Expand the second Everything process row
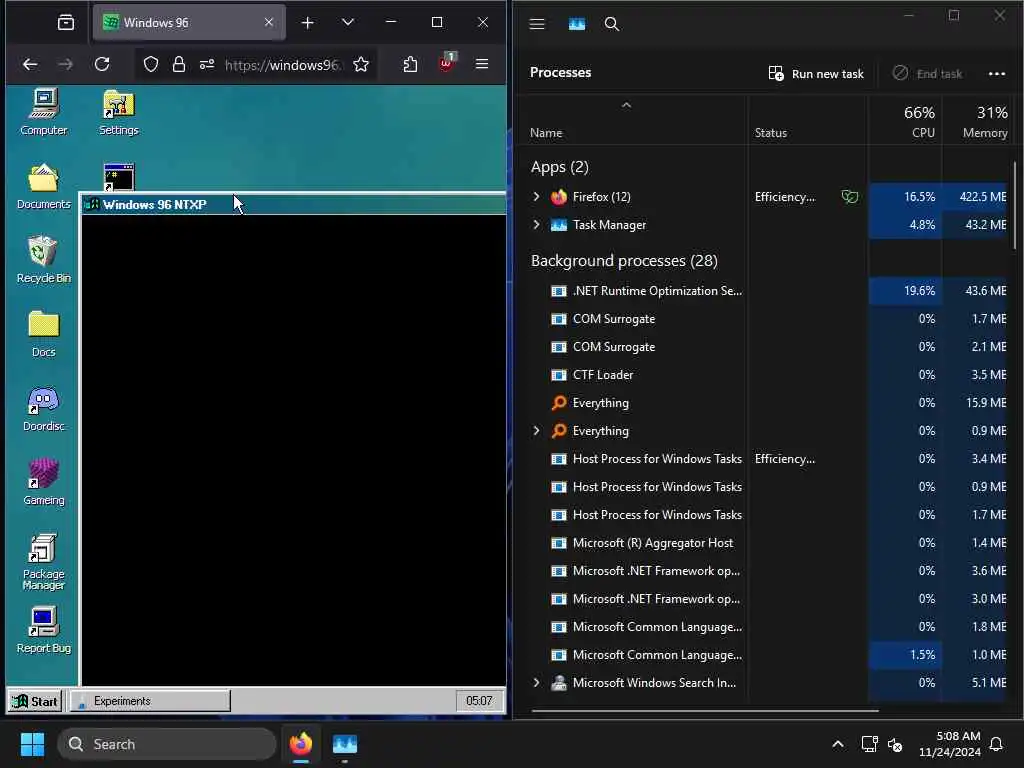Image resolution: width=1024 pixels, height=768 pixels. (x=536, y=430)
